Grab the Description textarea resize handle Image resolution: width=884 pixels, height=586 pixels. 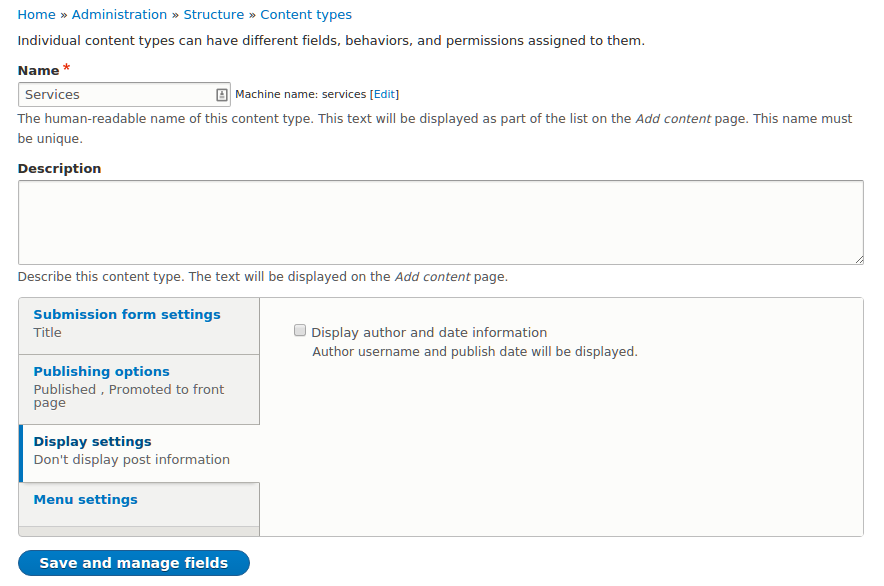pos(858,259)
